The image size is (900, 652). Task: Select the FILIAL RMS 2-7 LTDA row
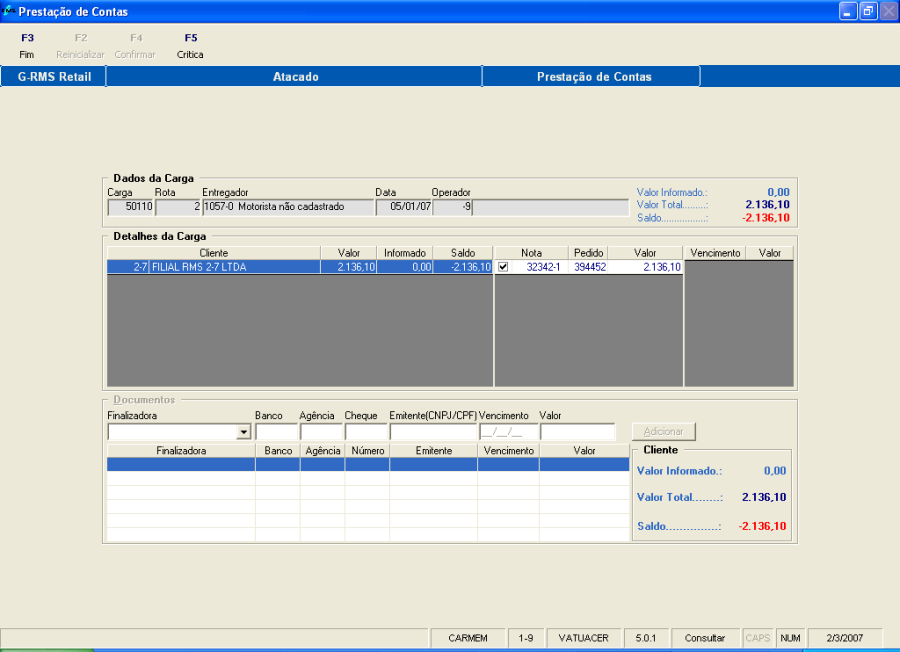click(x=300, y=267)
